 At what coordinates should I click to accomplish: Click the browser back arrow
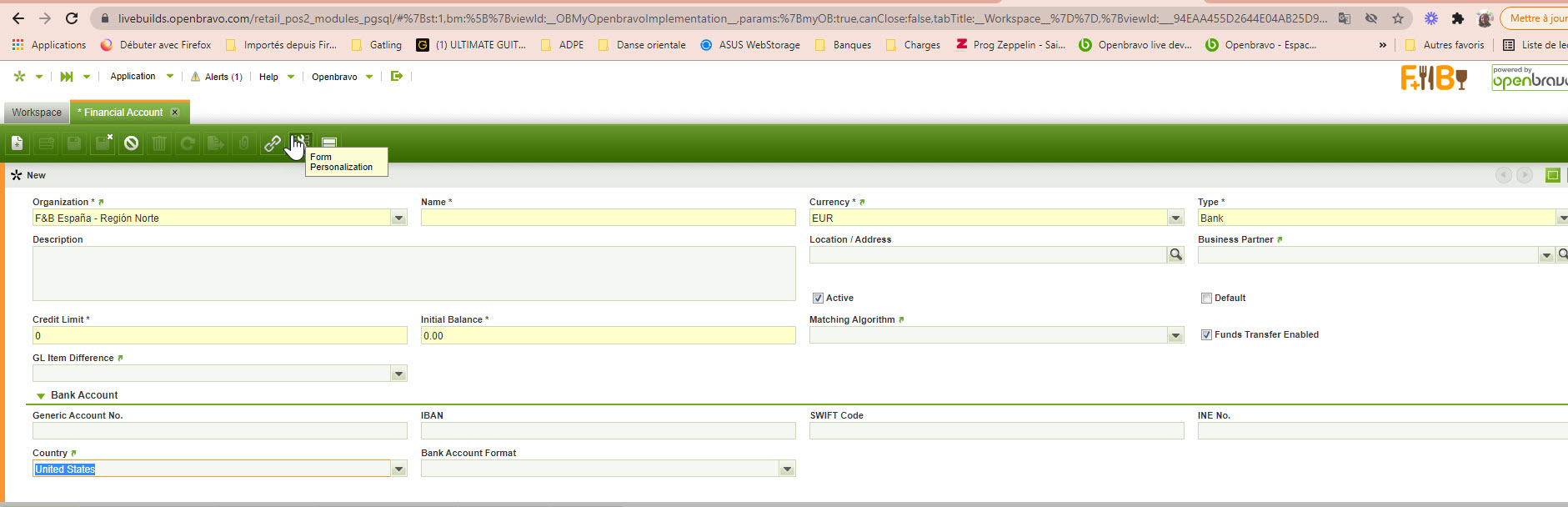tap(18, 18)
